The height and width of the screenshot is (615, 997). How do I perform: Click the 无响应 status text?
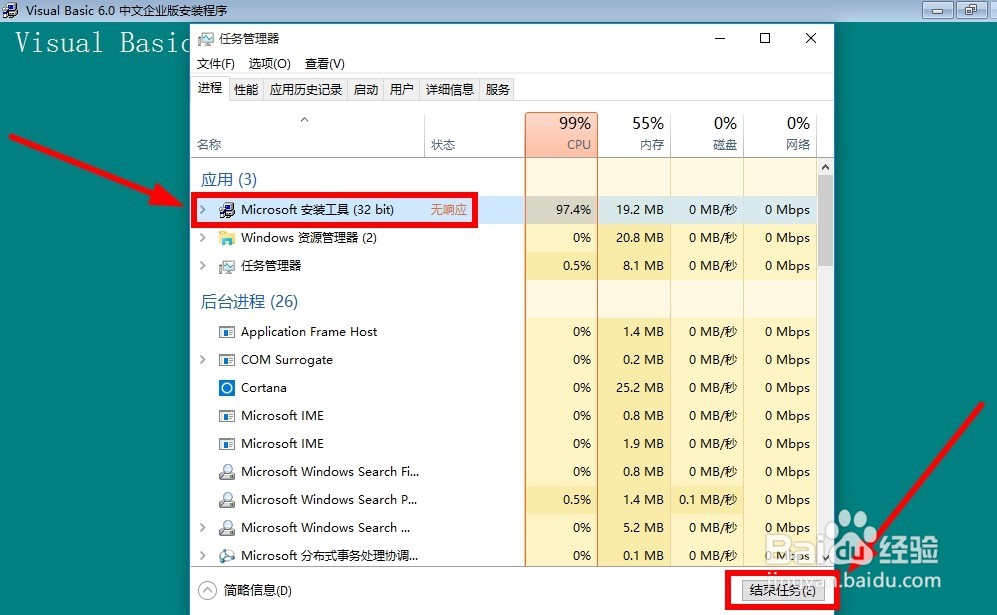[x=448, y=210]
